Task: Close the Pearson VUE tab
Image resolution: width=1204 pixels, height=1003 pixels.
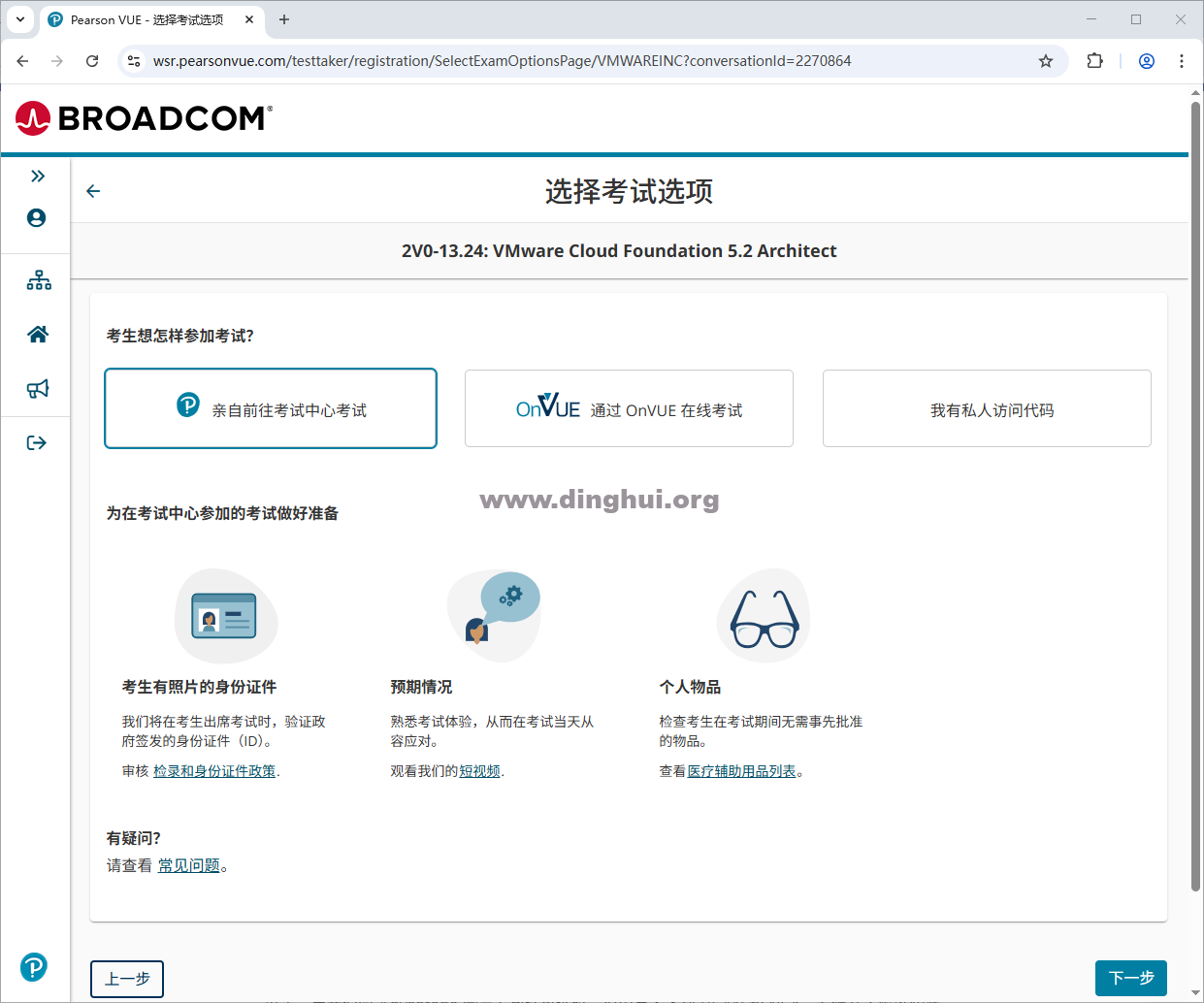Action: click(x=249, y=19)
